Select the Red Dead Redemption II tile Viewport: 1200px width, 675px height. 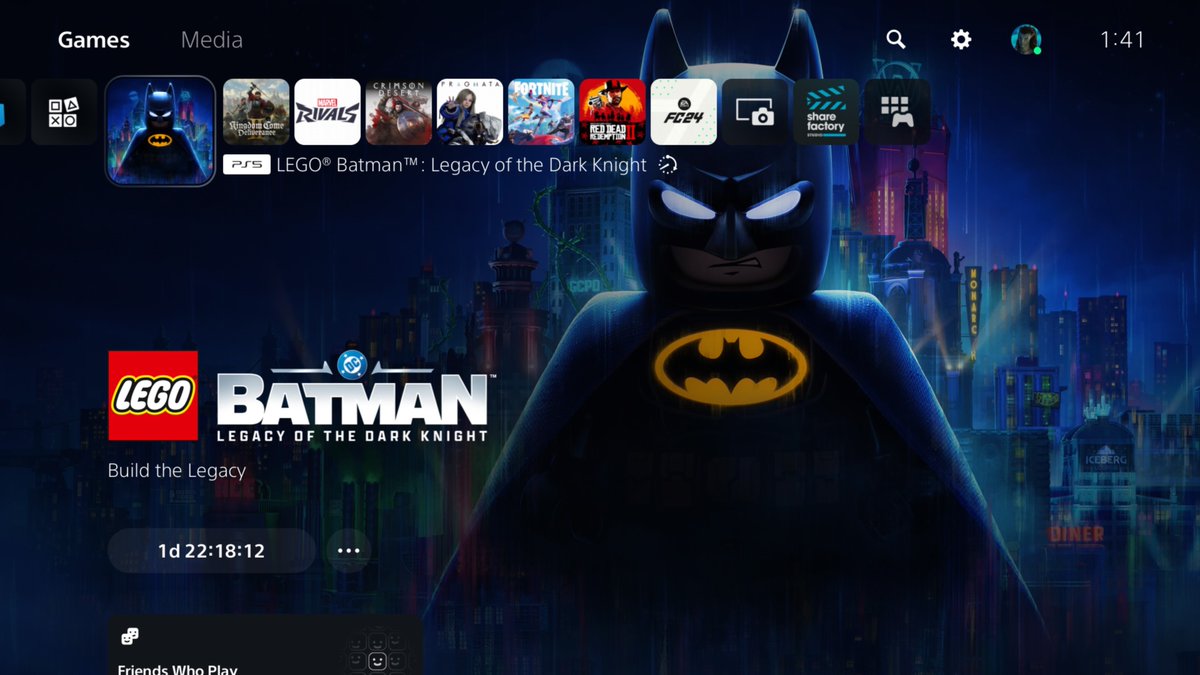point(613,112)
